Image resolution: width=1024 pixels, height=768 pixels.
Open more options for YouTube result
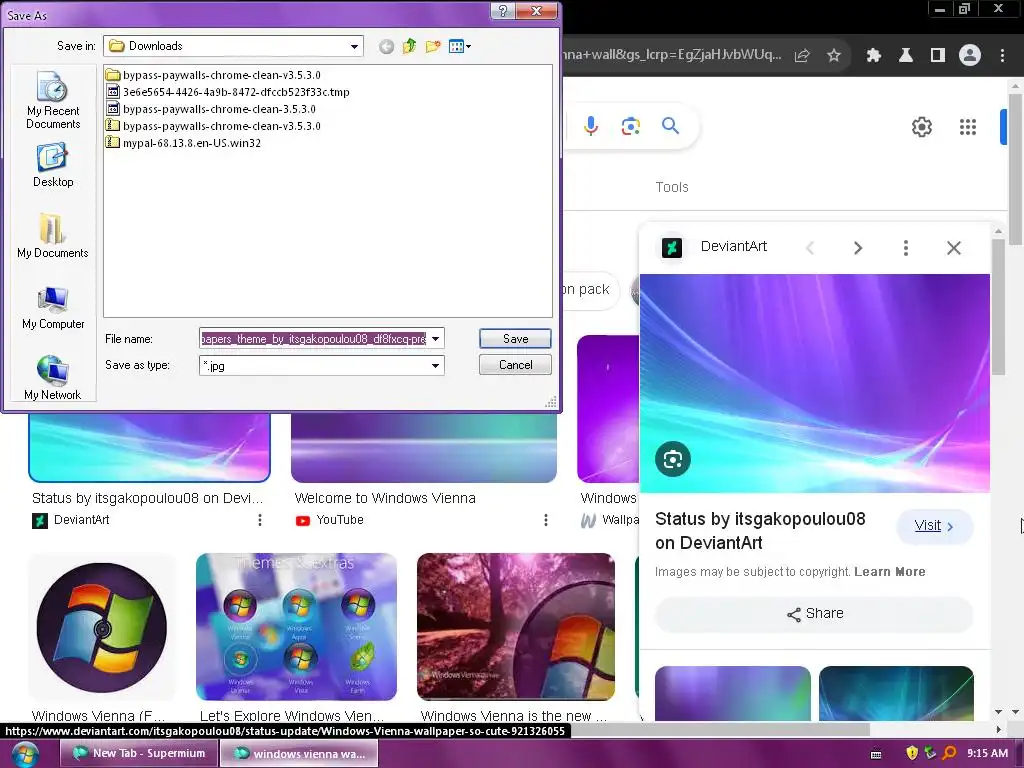pos(545,520)
